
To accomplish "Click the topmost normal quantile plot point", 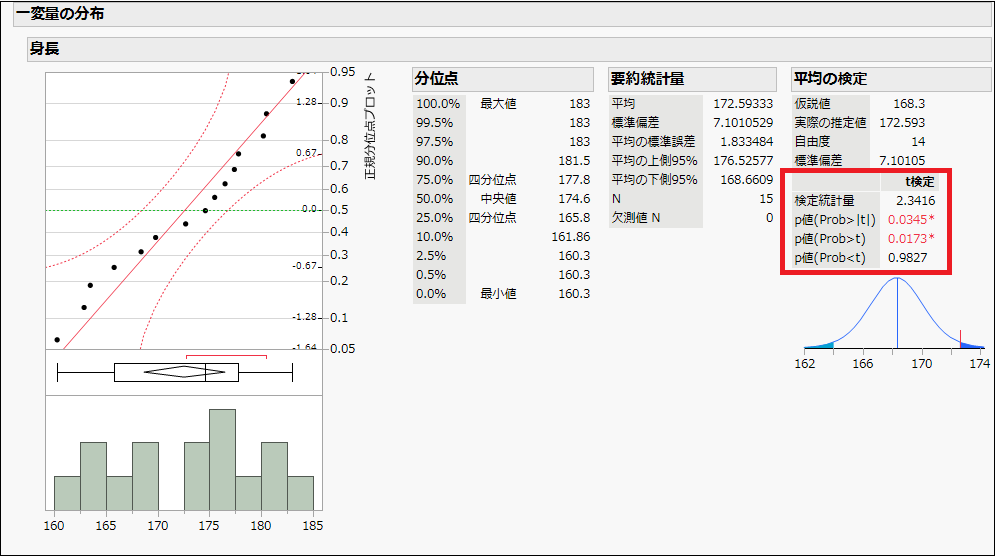I will 293,81.
